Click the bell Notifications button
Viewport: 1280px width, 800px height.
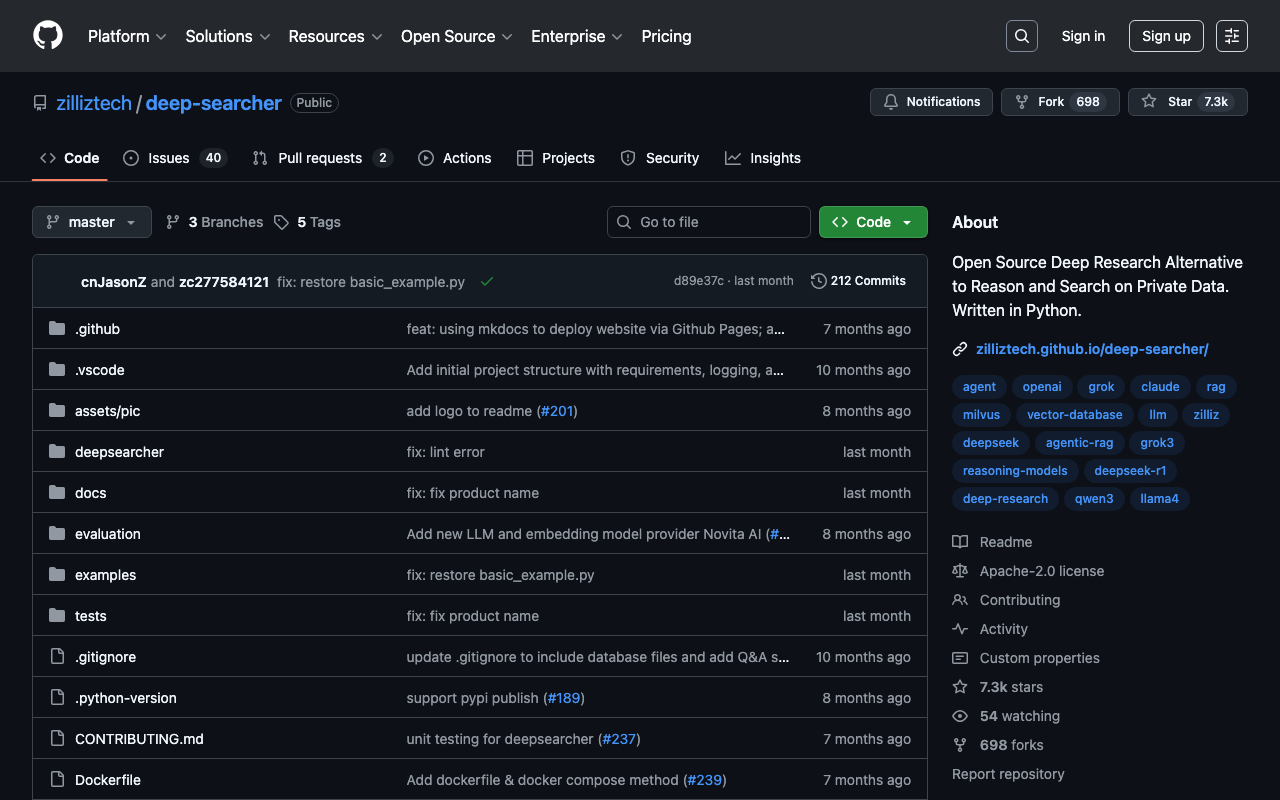(x=931, y=102)
